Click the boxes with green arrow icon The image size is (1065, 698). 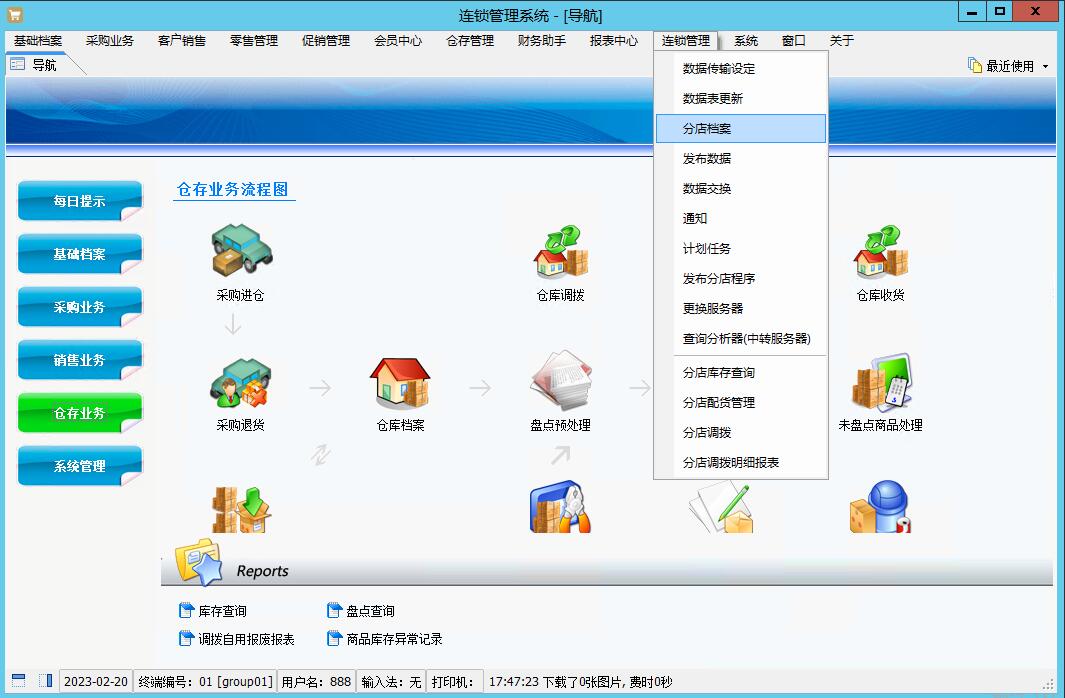[x=241, y=509]
